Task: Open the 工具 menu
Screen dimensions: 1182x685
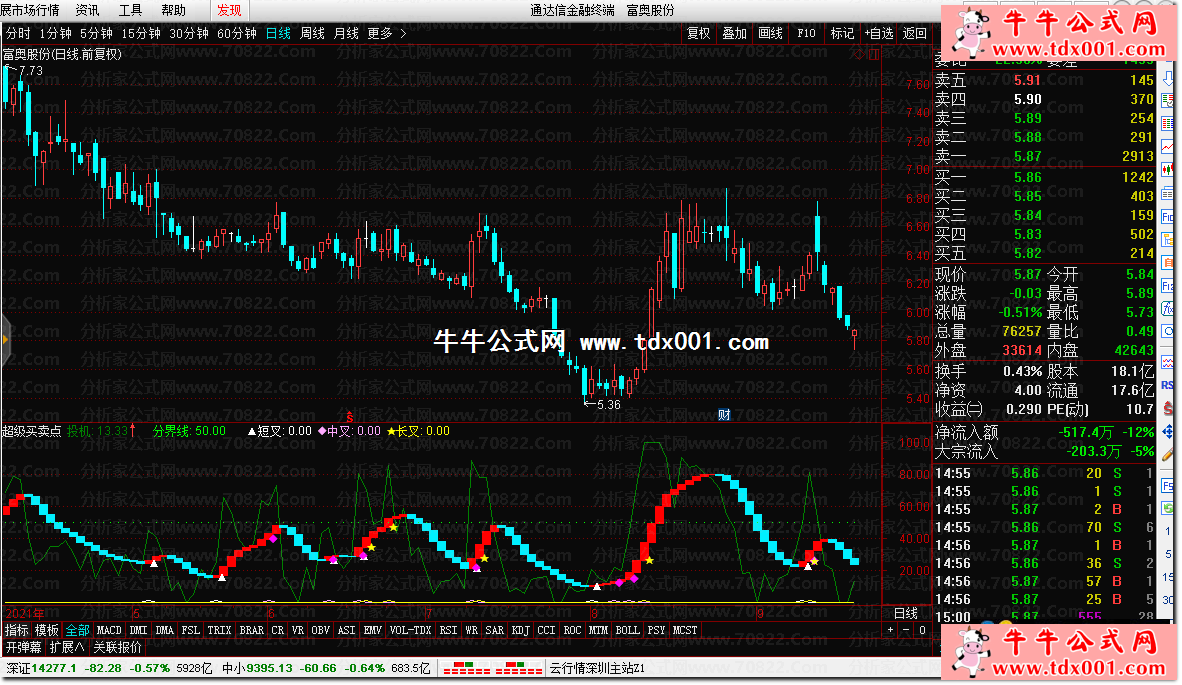Action: tap(130, 10)
